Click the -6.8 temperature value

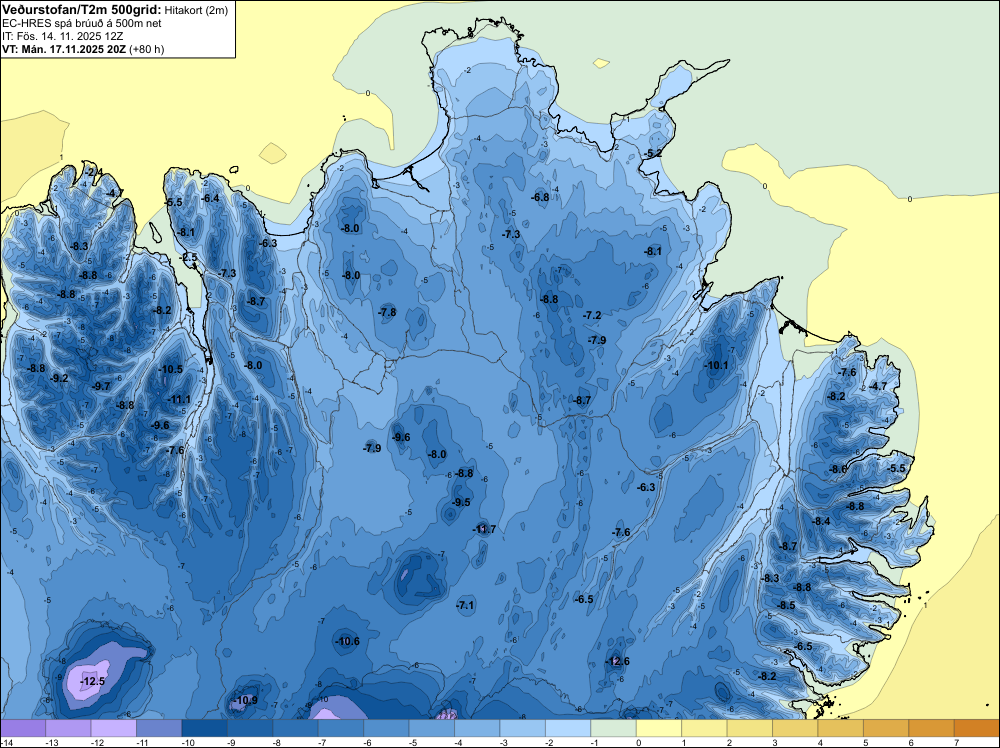tap(540, 198)
